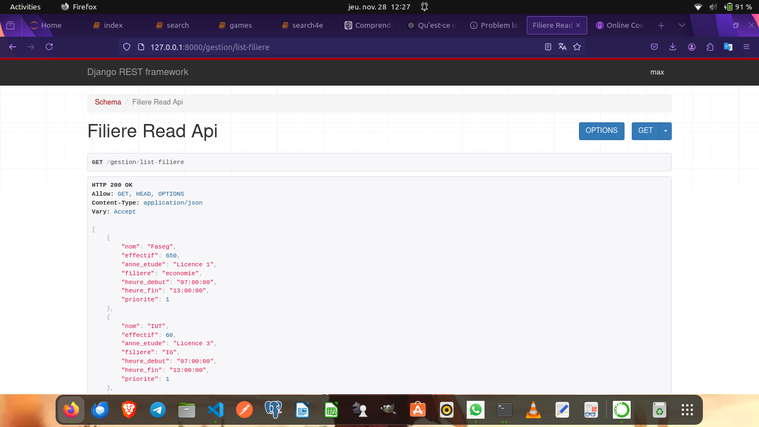
Task: Expand the list all tabs chevron
Action: tap(682, 25)
